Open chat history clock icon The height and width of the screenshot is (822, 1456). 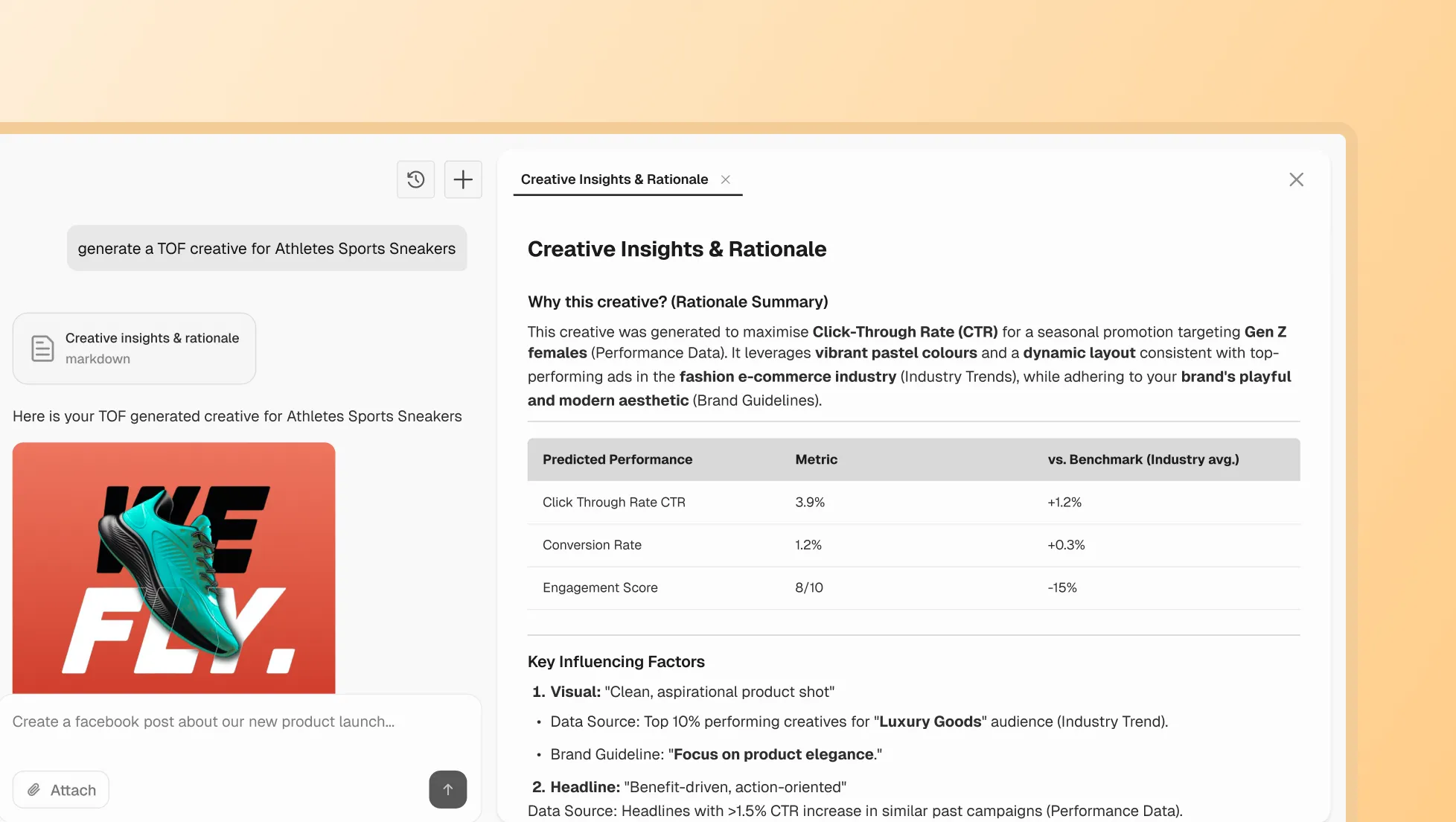click(x=415, y=179)
